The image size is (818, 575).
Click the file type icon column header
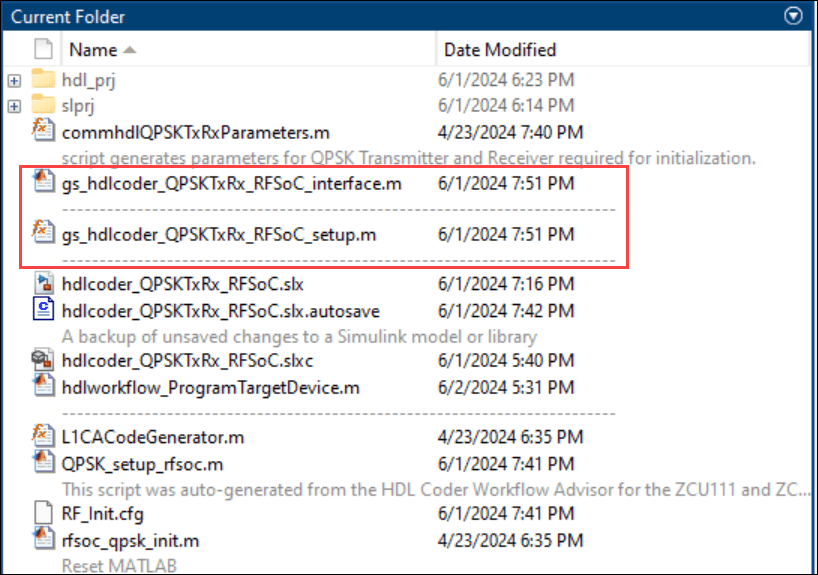pos(43,49)
